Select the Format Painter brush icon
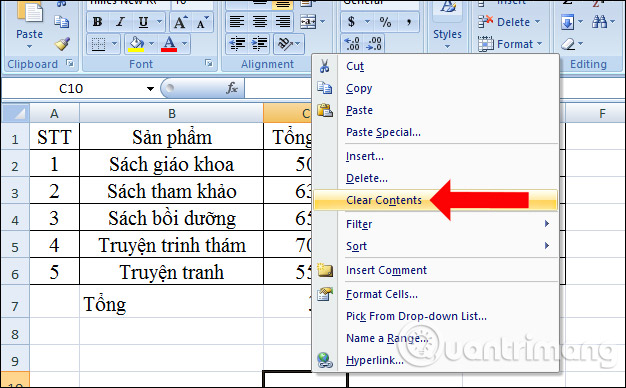Viewport: 626px width, 388px height. click(62, 44)
